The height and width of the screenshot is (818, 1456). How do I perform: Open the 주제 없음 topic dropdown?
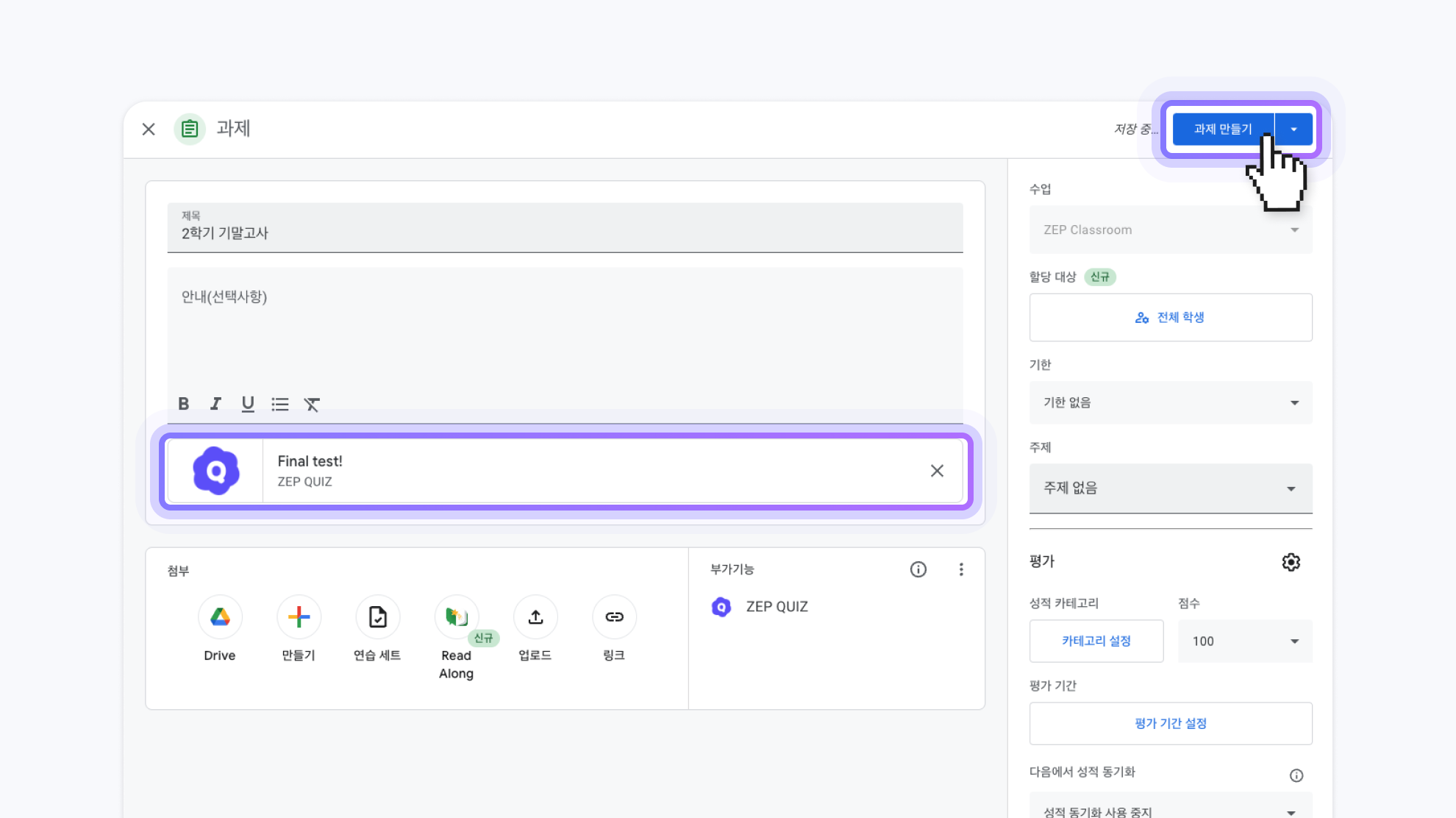(1170, 488)
